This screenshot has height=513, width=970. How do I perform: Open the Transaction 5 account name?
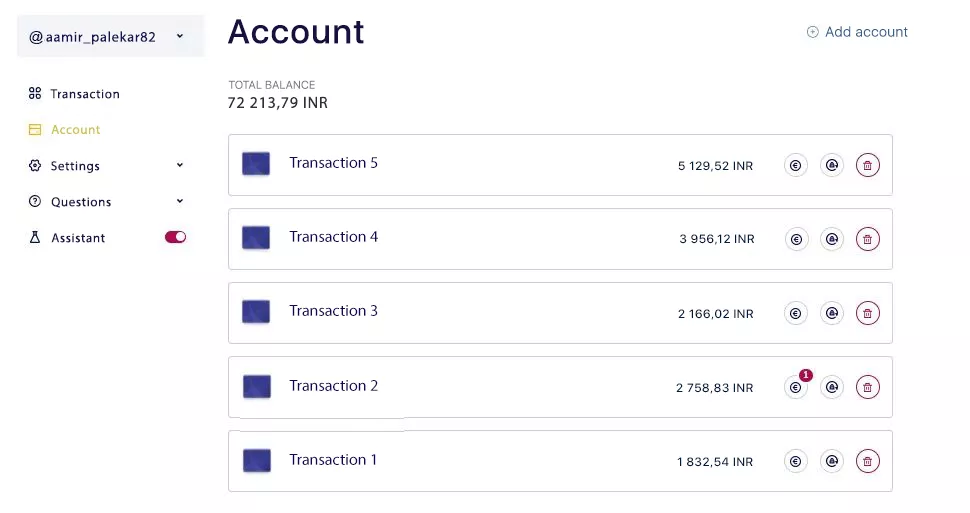tap(333, 163)
